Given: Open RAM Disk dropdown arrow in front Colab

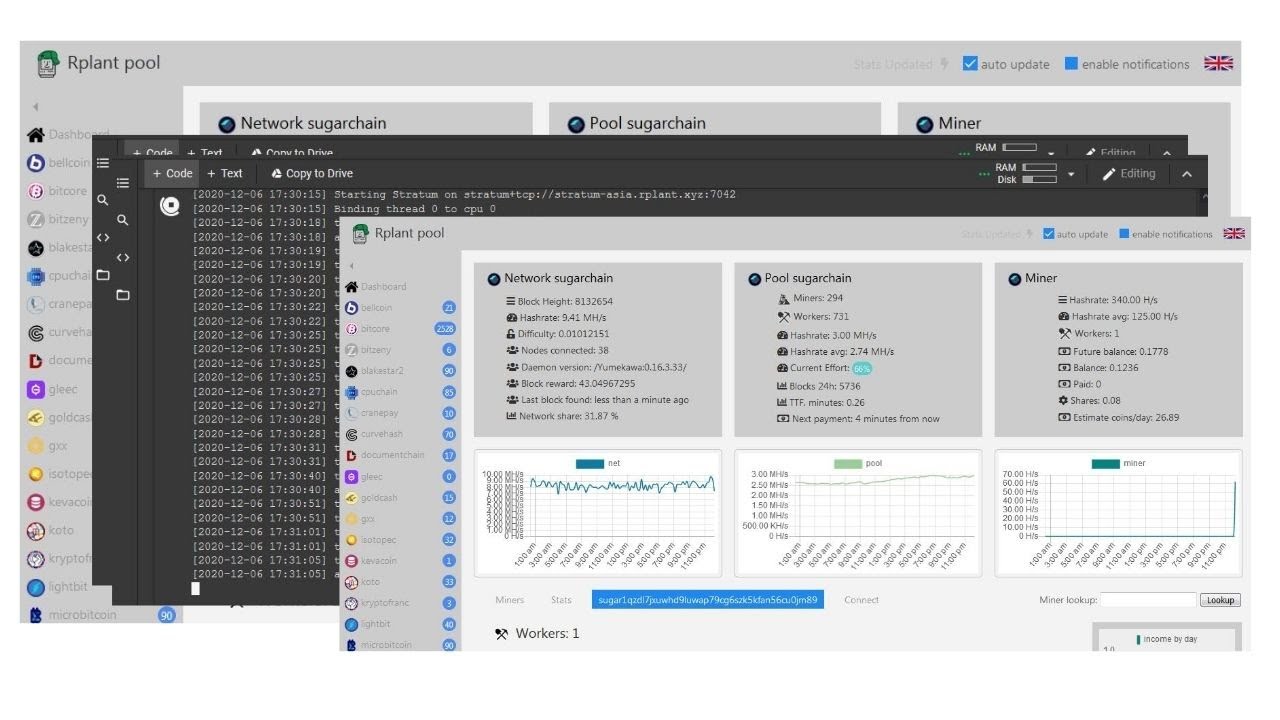Looking at the screenshot, I should pos(1071,174).
